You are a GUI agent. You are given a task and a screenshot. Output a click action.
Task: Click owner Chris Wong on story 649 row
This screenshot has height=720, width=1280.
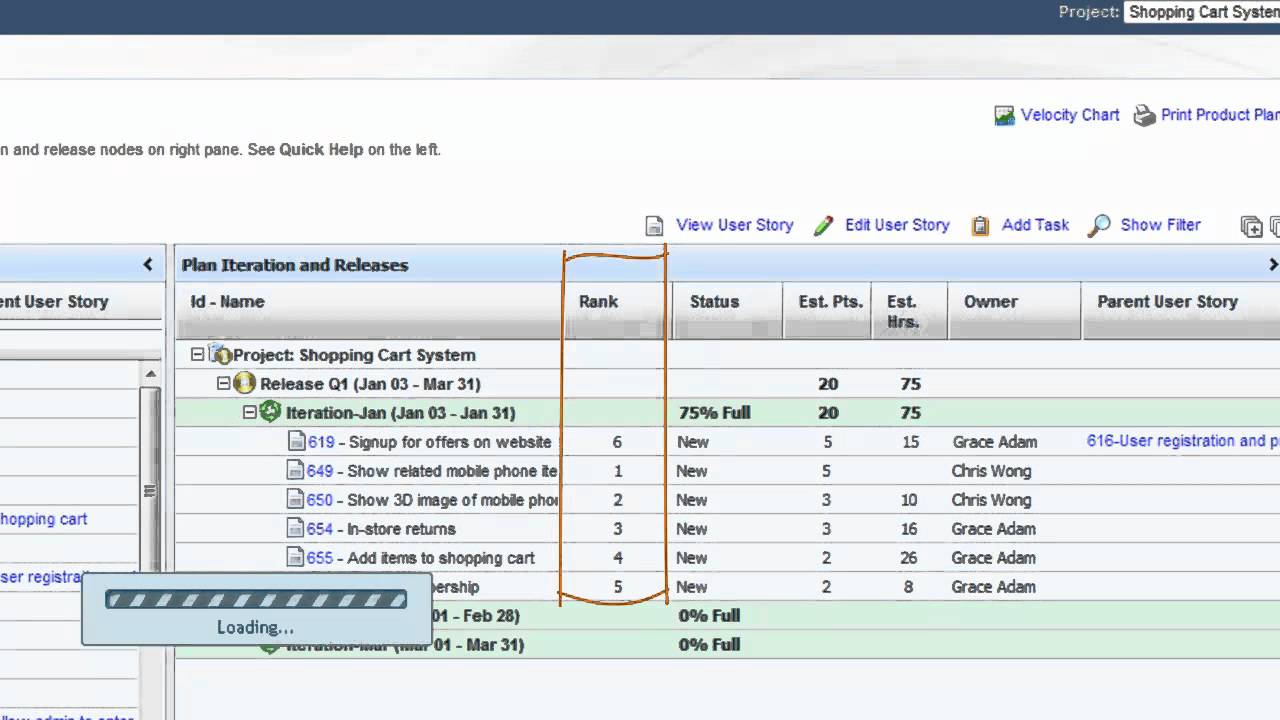point(991,471)
